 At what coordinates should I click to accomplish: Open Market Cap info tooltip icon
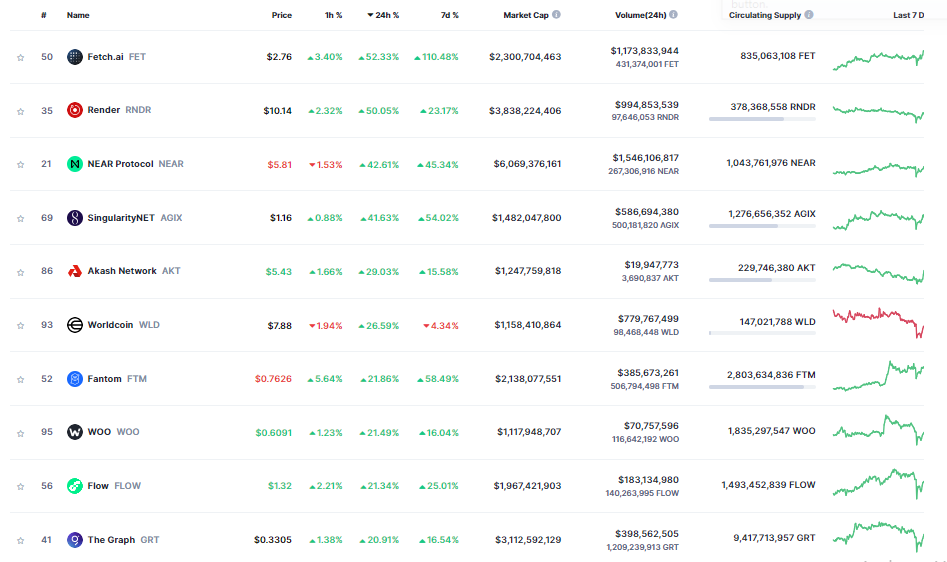[556, 14]
